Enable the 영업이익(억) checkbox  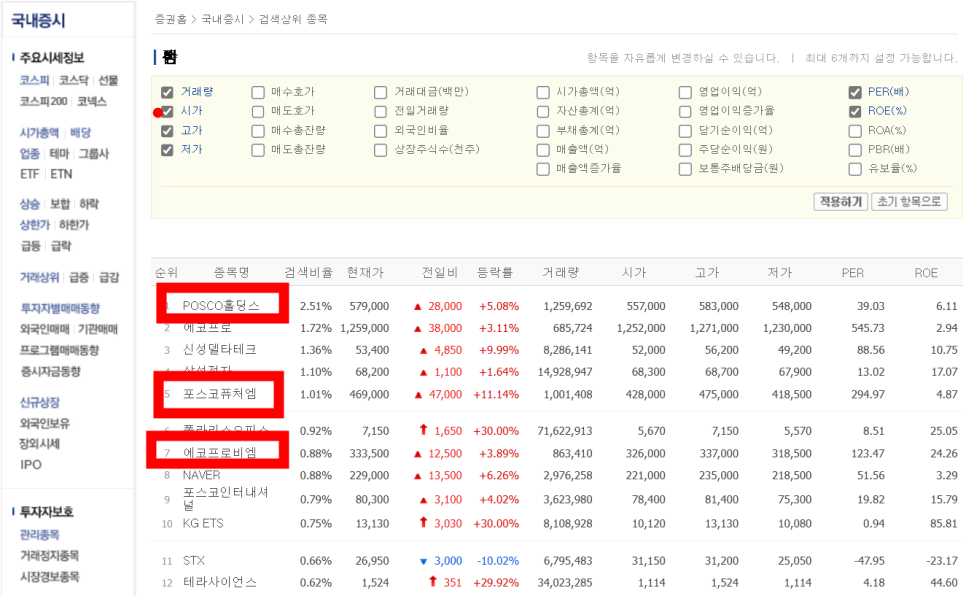click(x=685, y=92)
